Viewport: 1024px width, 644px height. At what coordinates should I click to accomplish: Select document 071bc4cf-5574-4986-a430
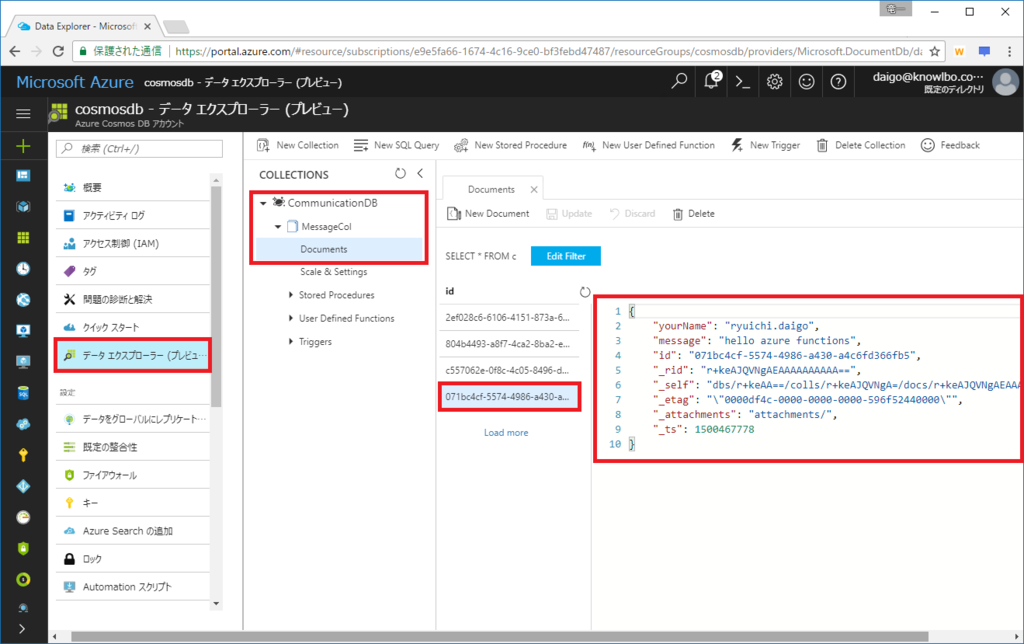[509, 396]
